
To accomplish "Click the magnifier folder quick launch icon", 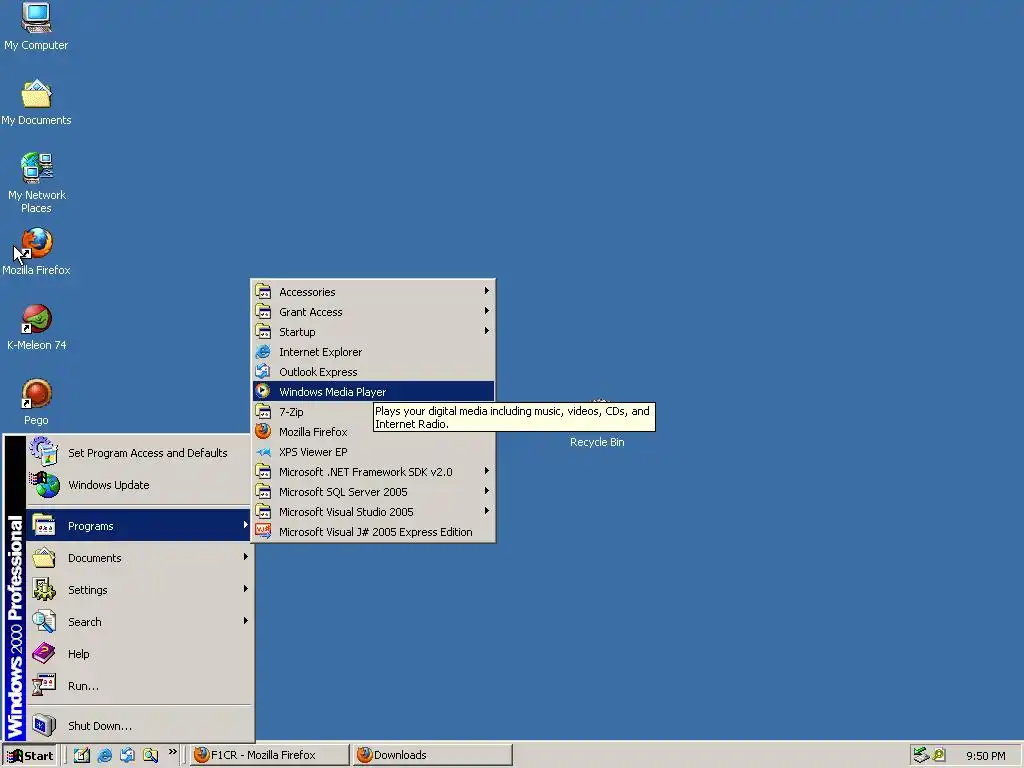I will tap(150, 755).
